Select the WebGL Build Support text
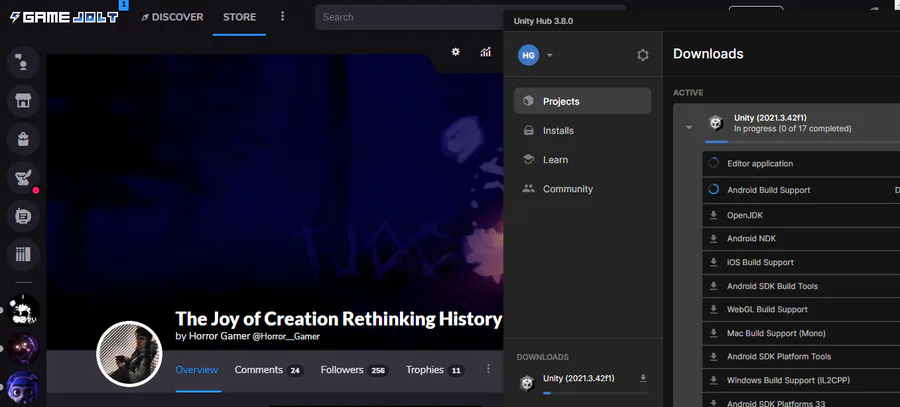 click(767, 309)
